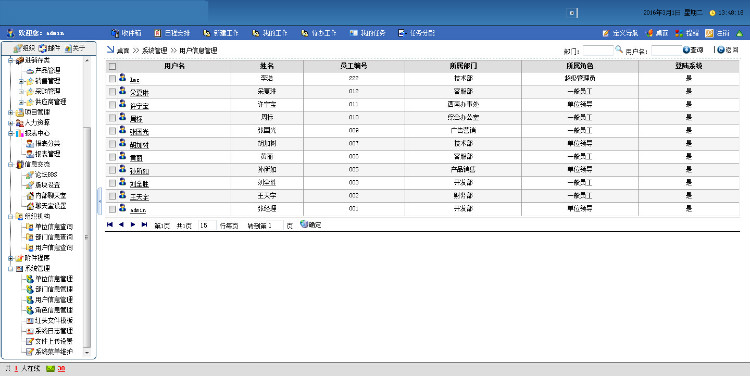This screenshot has height=376, width=750.
Task: Check the box for user 张国光
Action: [x=112, y=131]
